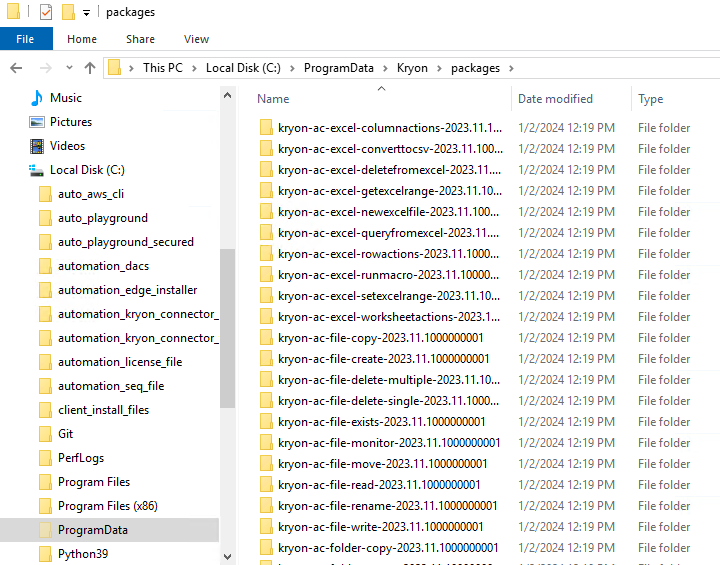This screenshot has height=565, width=720.
Task: Switch to the Home ribbon tab
Action: click(82, 39)
